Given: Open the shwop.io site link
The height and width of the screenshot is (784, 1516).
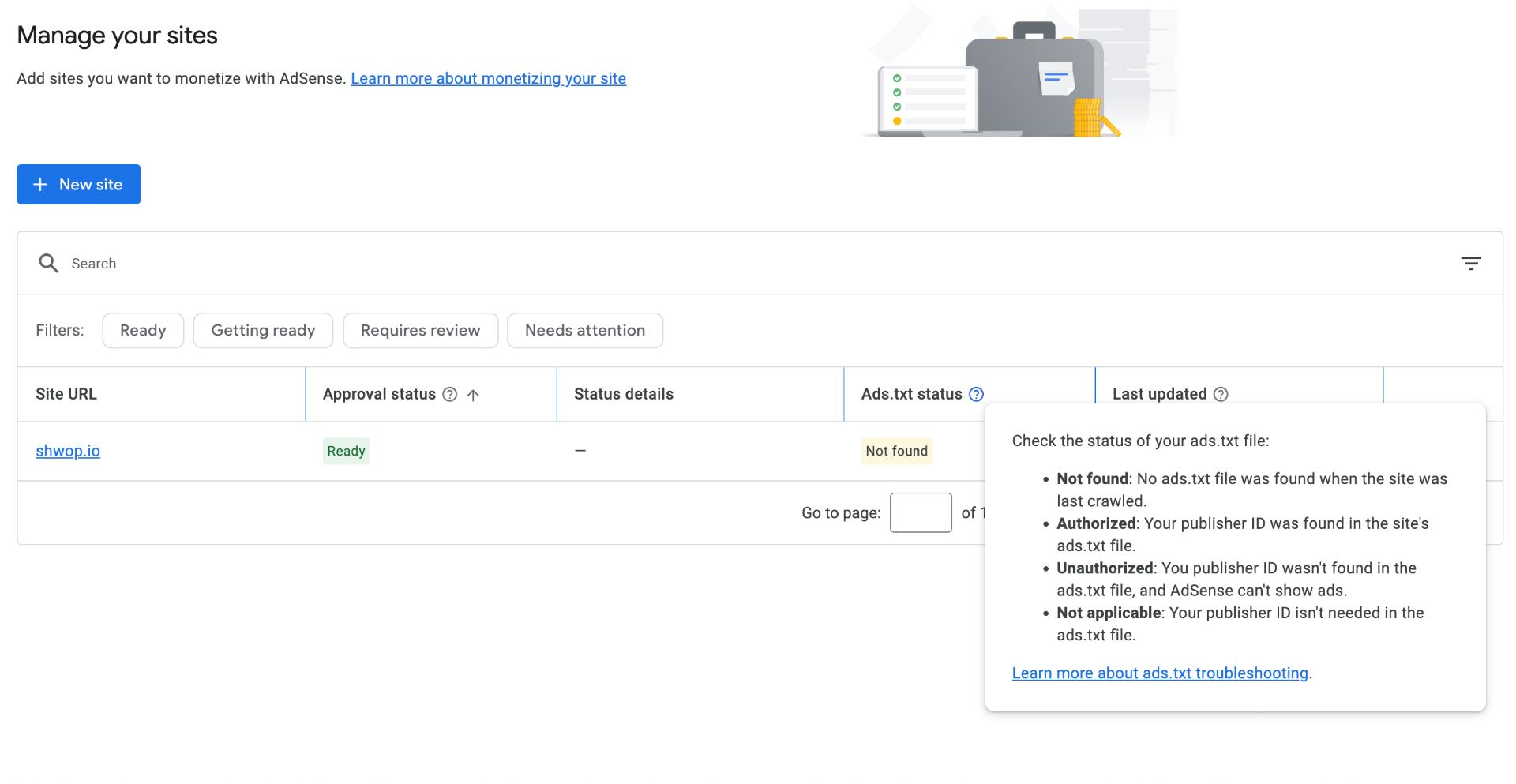Looking at the screenshot, I should pyautogui.click(x=68, y=451).
